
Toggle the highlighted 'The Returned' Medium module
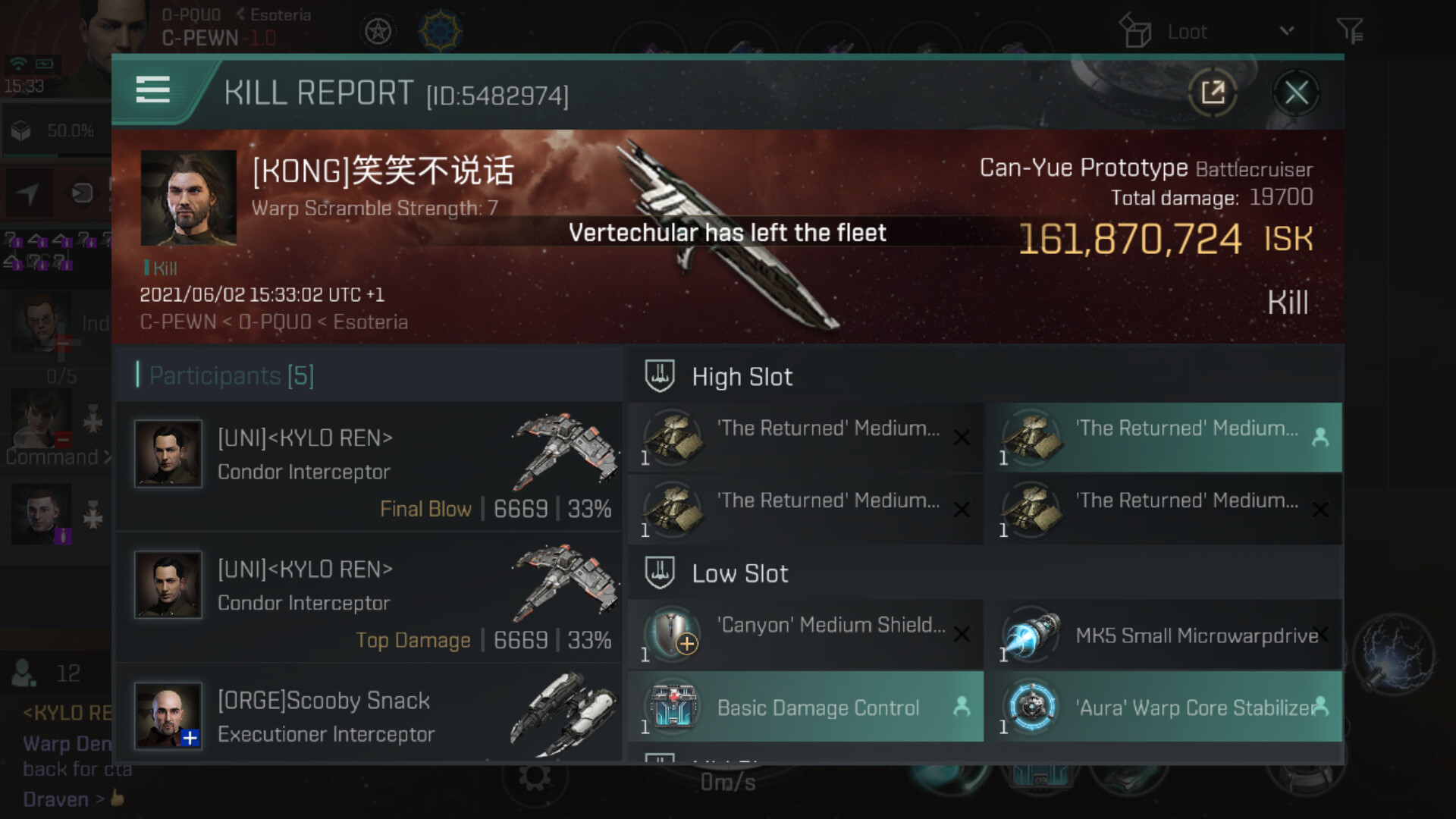1169,438
